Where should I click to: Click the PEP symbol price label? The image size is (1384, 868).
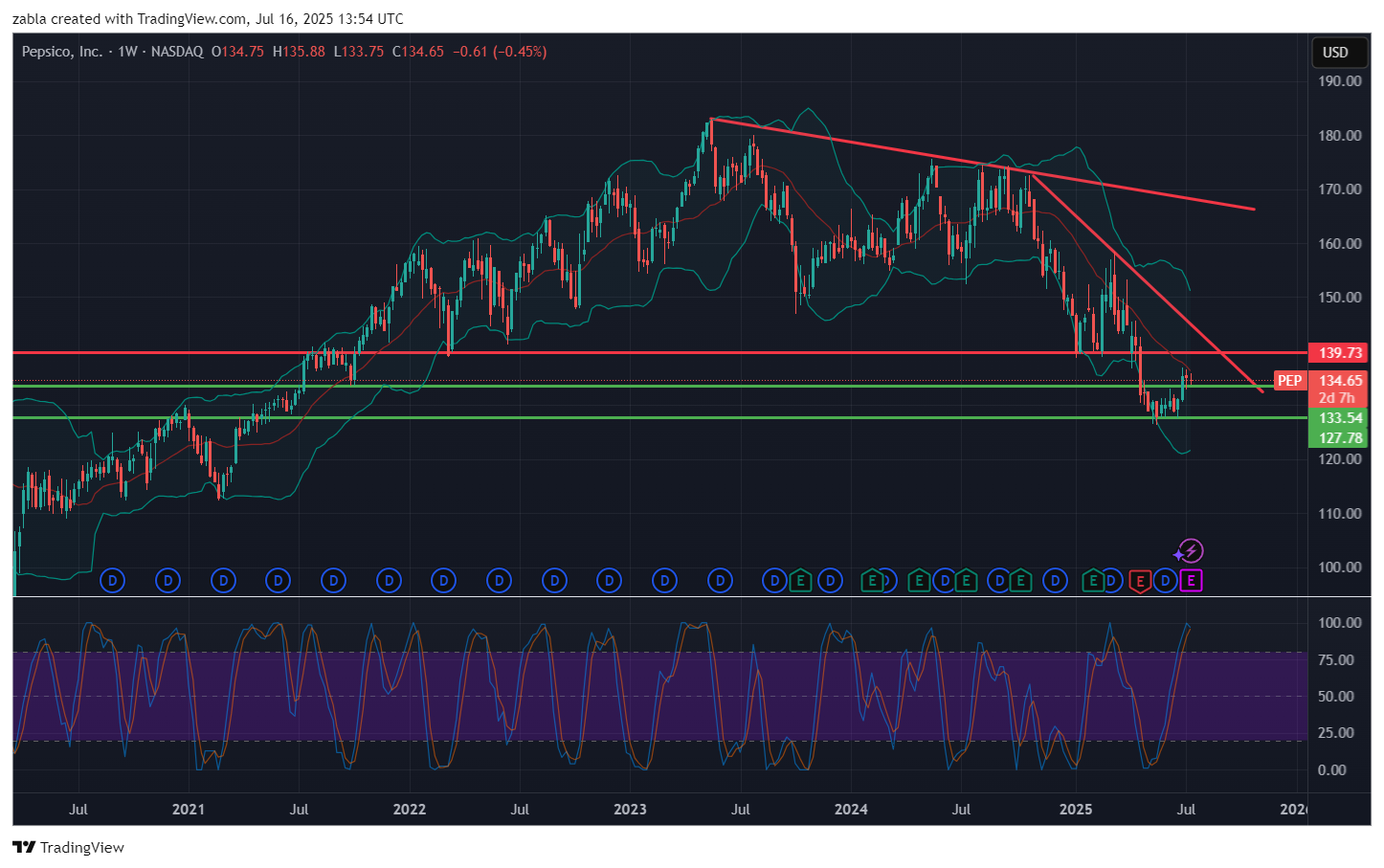(x=1289, y=381)
